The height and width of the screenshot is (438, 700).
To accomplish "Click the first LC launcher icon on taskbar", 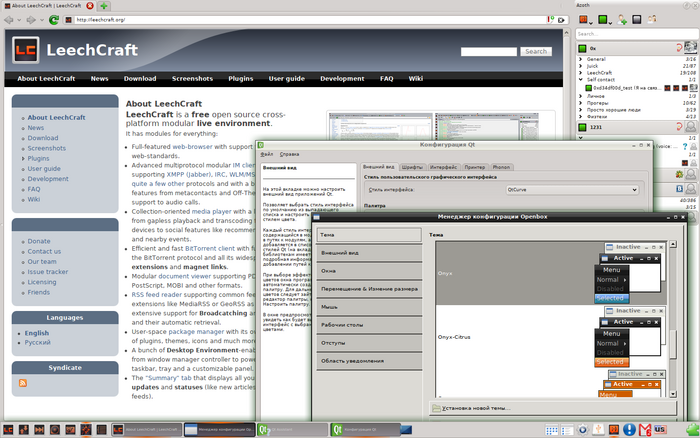I will coord(8,430).
